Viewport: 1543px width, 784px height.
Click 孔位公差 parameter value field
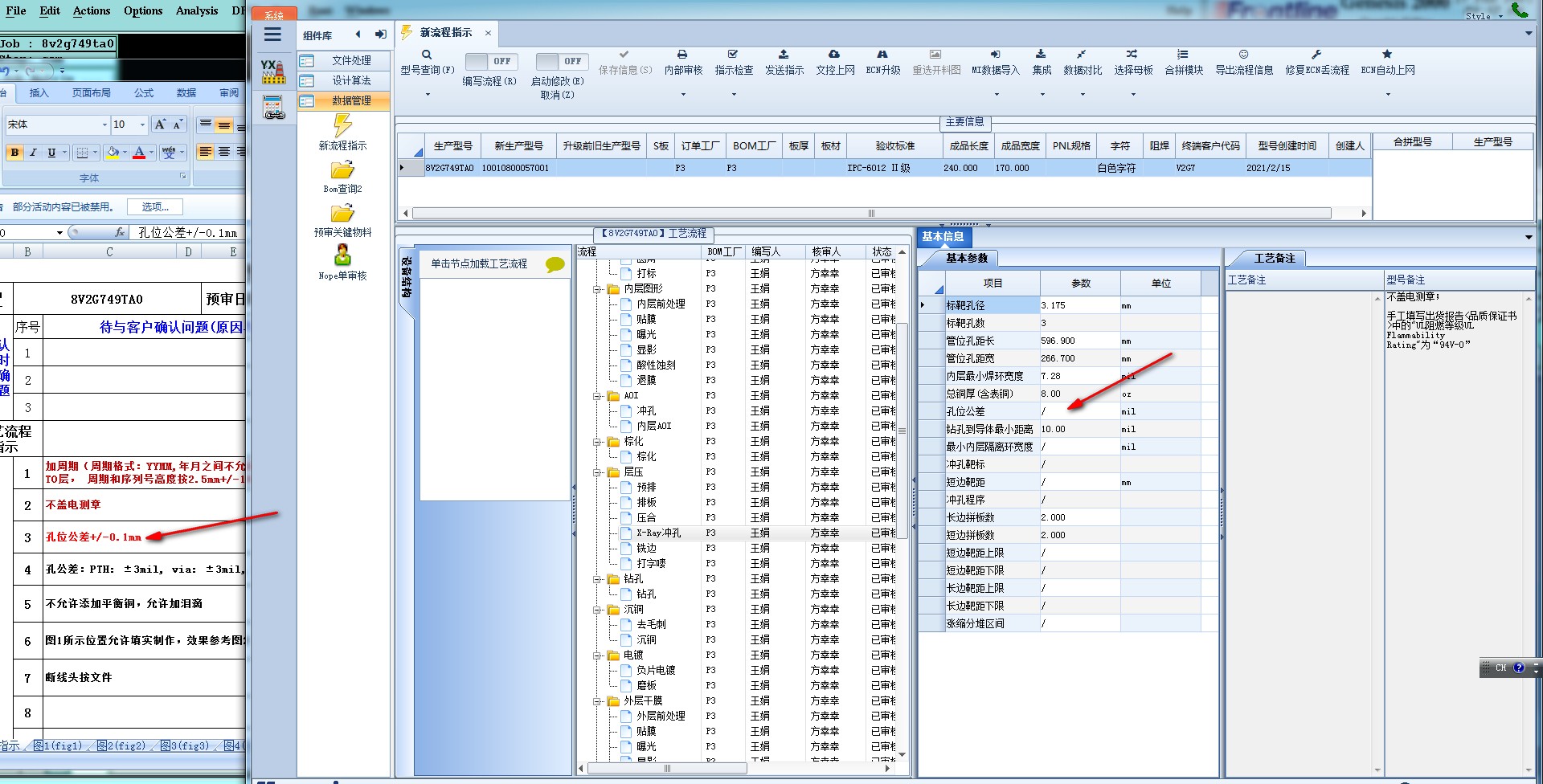pyautogui.click(x=1079, y=412)
